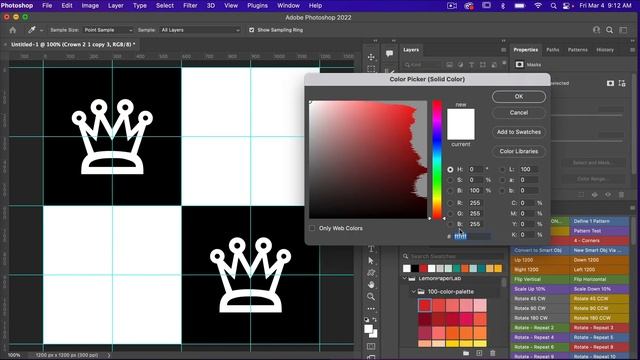Switch to the Paths tab
The width and height of the screenshot is (640, 360).
coord(552,50)
